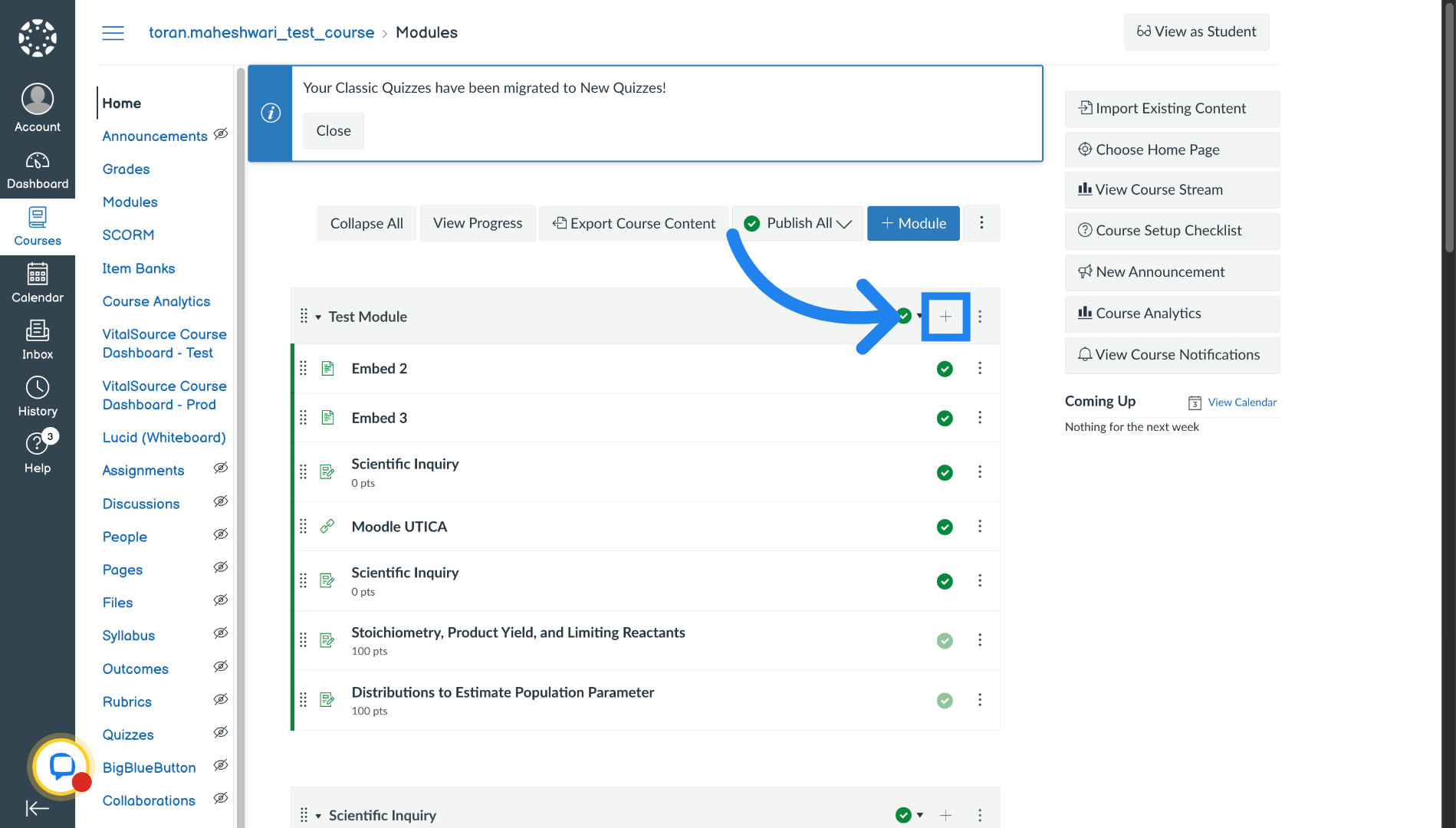
Task: Toggle the course navigation hamburger menu
Action: pyautogui.click(x=113, y=33)
